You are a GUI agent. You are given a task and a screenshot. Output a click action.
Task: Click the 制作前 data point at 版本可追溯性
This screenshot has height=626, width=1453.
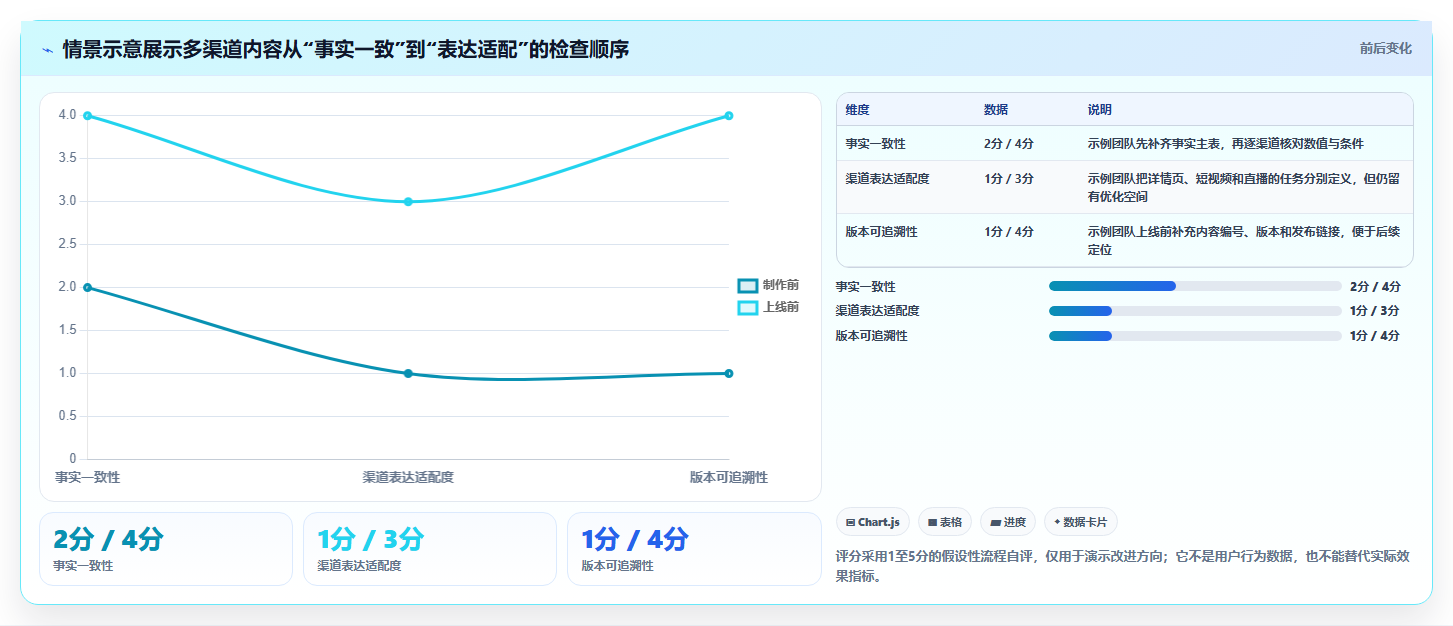[728, 374]
